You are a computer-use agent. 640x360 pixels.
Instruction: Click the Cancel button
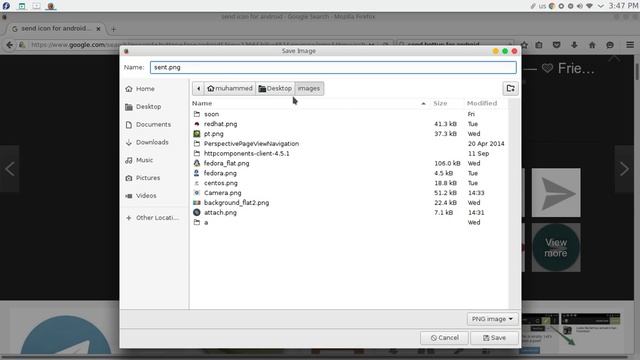pyautogui.click(x=444, y=338)
